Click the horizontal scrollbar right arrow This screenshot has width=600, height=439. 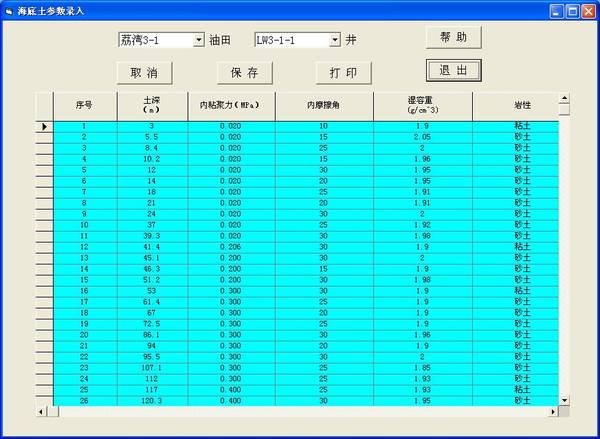[x=552, y=411]
